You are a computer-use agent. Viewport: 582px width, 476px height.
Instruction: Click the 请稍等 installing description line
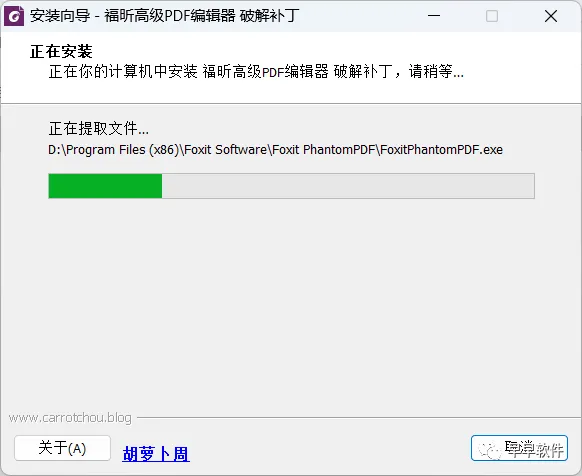click(256, 71)
